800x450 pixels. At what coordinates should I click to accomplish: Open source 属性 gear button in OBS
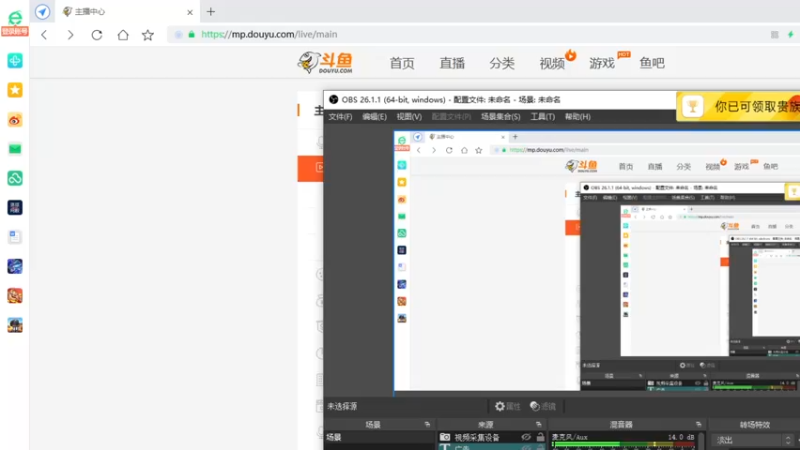pyautogui.click(x=508, y=406)
